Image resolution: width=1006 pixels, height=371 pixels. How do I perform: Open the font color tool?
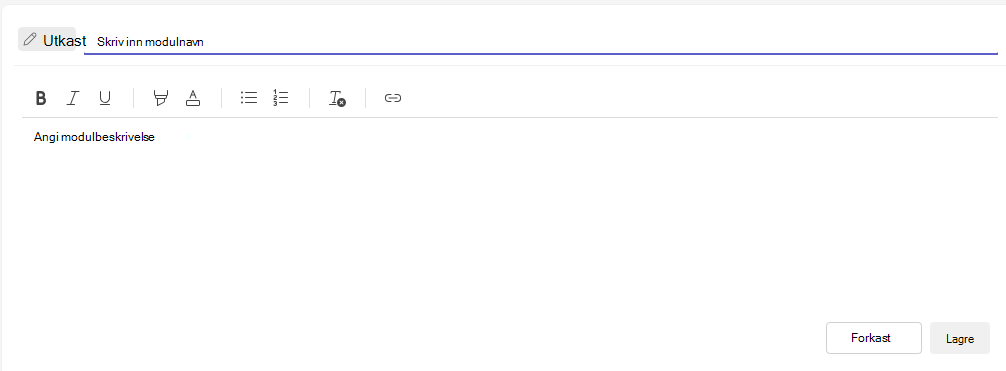click(x=192, y=98)
